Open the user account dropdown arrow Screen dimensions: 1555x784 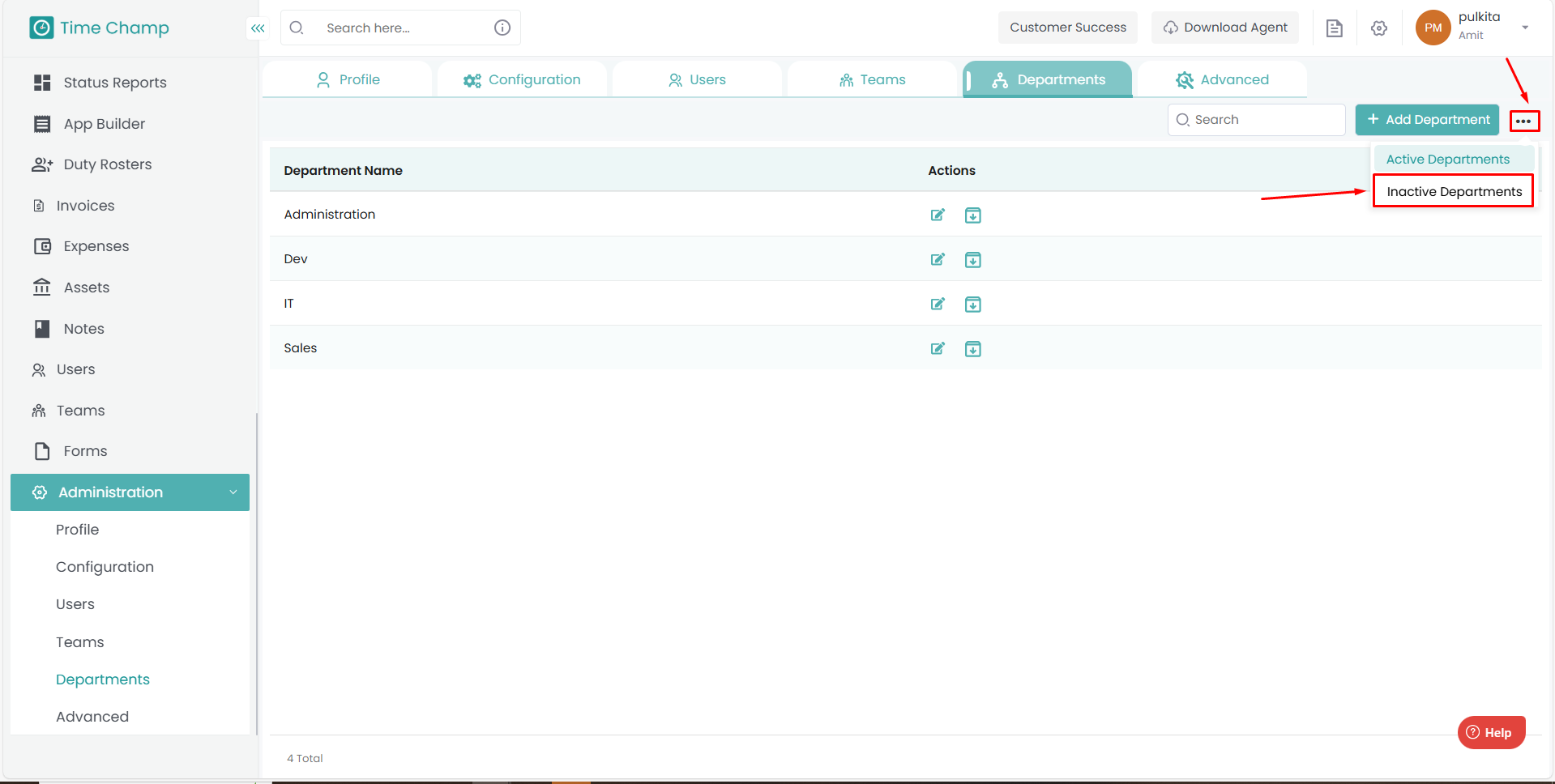coord(1525,28)
